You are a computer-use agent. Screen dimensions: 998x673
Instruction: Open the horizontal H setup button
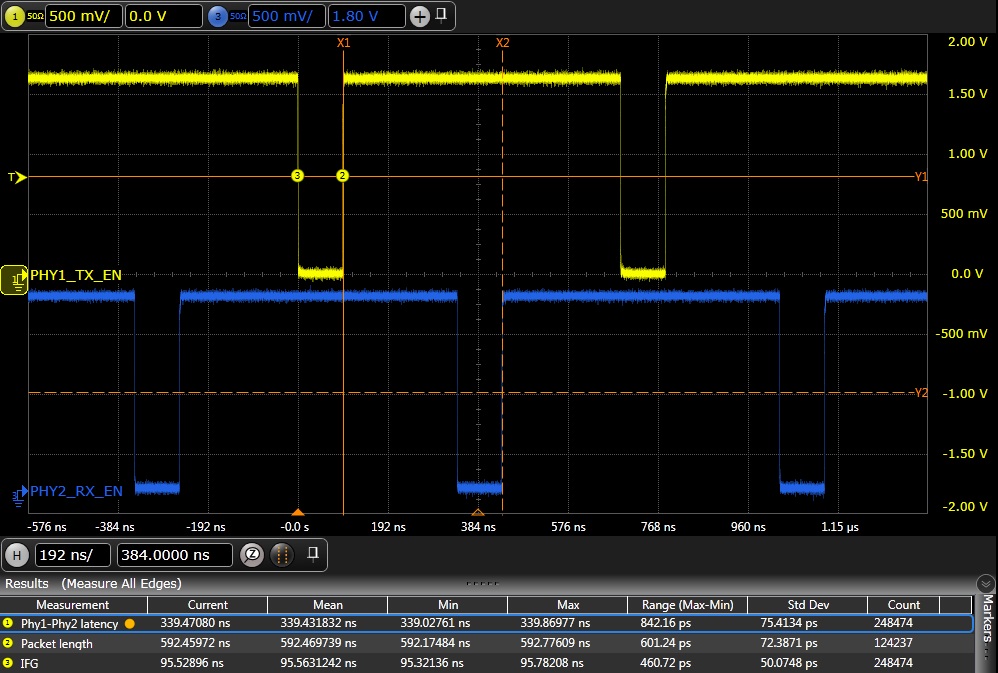[x=16, y=554]
